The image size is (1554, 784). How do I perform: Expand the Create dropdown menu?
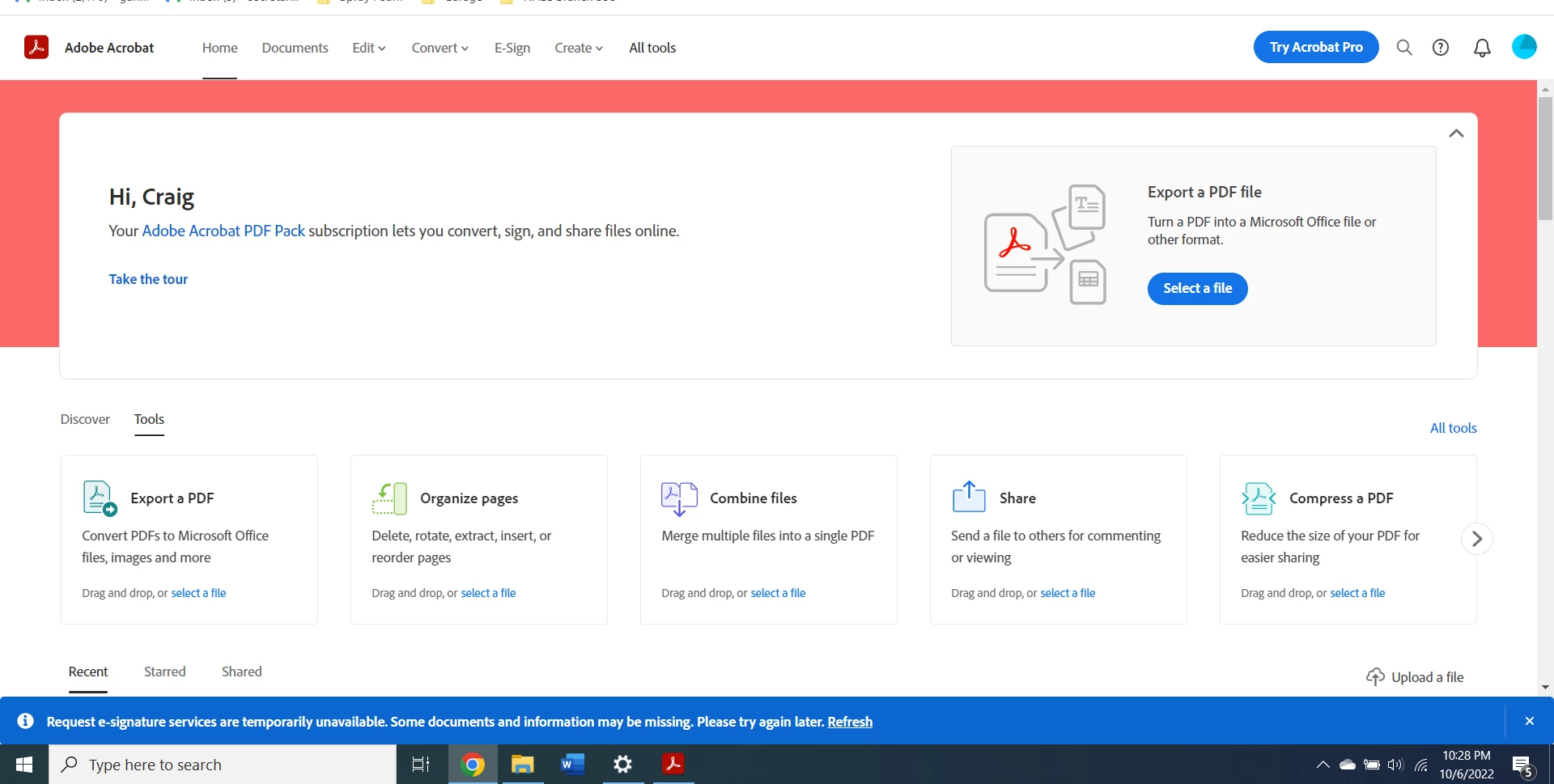coord(579,48)
